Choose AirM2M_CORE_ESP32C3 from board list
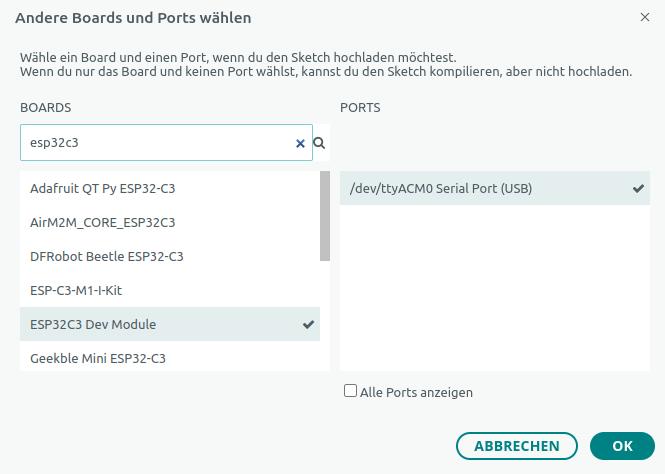This screenshot has height=474, width=665. [102, 222]
